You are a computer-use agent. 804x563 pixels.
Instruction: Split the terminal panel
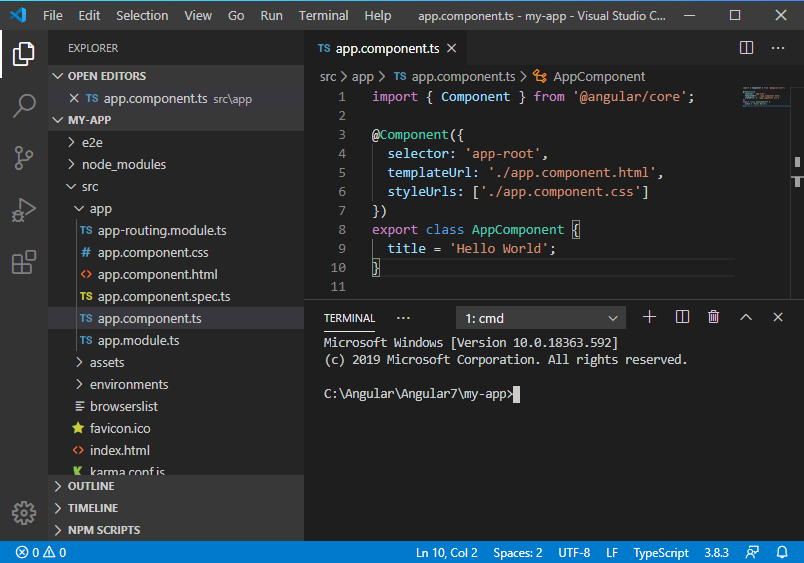tap(682, 317)
